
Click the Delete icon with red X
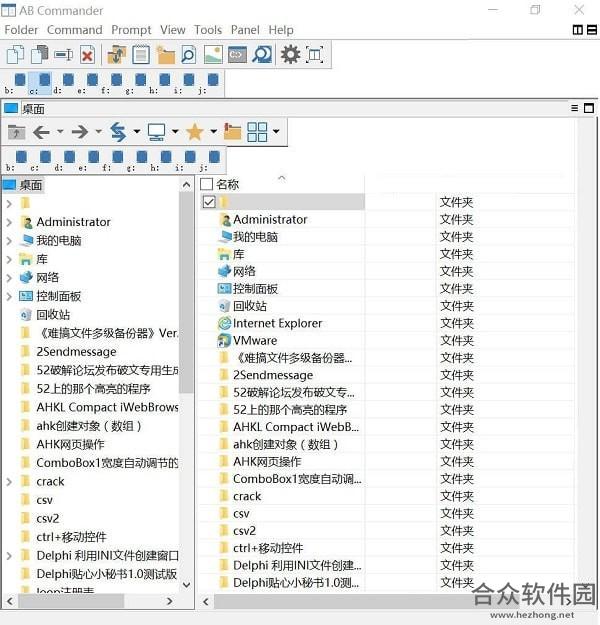point(87,55)
